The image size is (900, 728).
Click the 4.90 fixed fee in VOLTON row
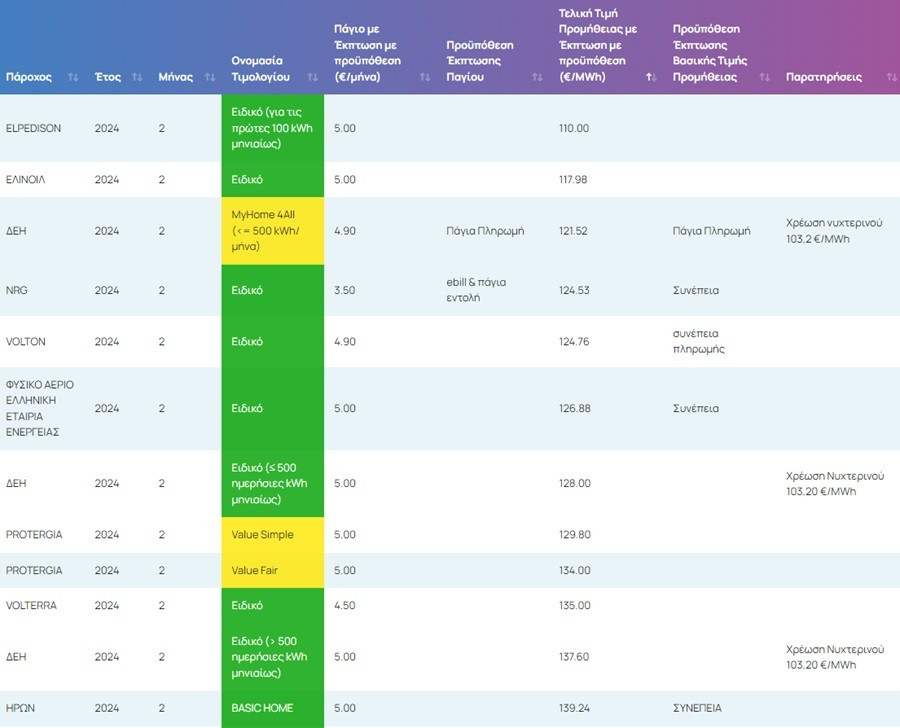coord(344,342)
